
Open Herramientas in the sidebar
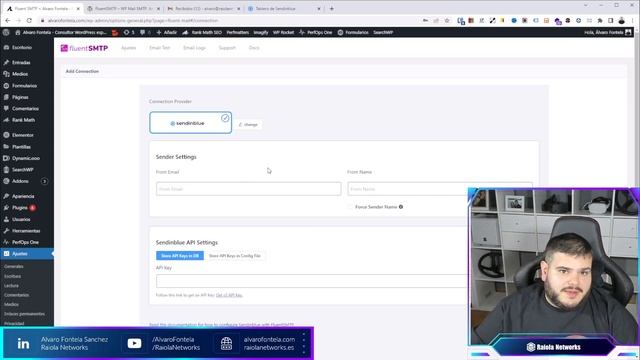27,231
